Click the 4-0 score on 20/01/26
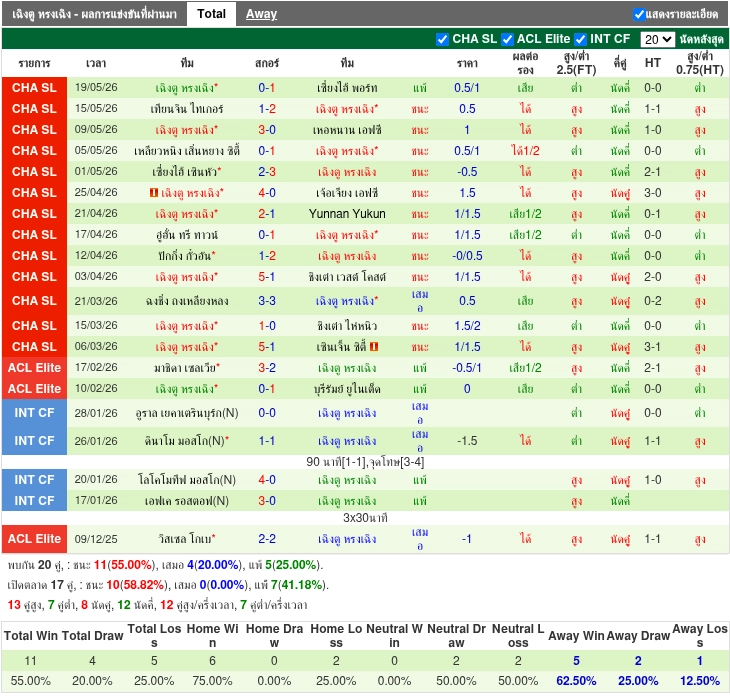 pos(267,480)
